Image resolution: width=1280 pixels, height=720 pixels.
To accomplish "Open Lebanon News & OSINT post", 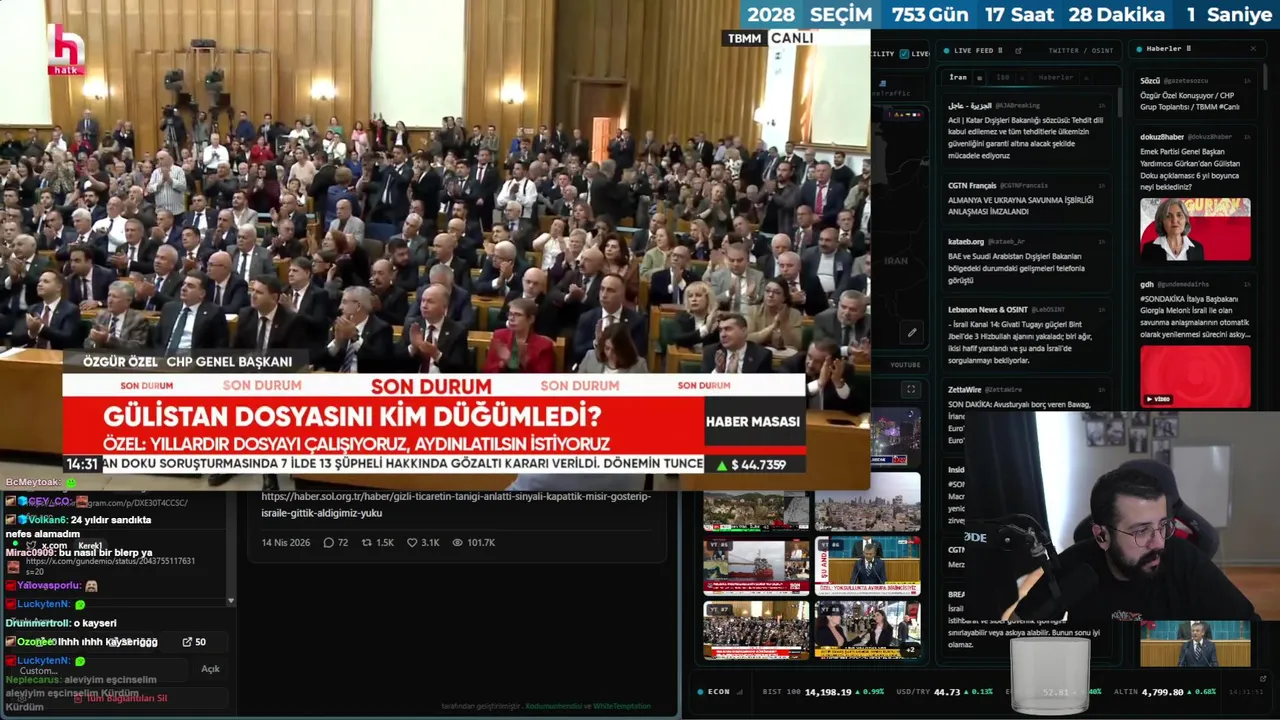I will [1027, 335].
